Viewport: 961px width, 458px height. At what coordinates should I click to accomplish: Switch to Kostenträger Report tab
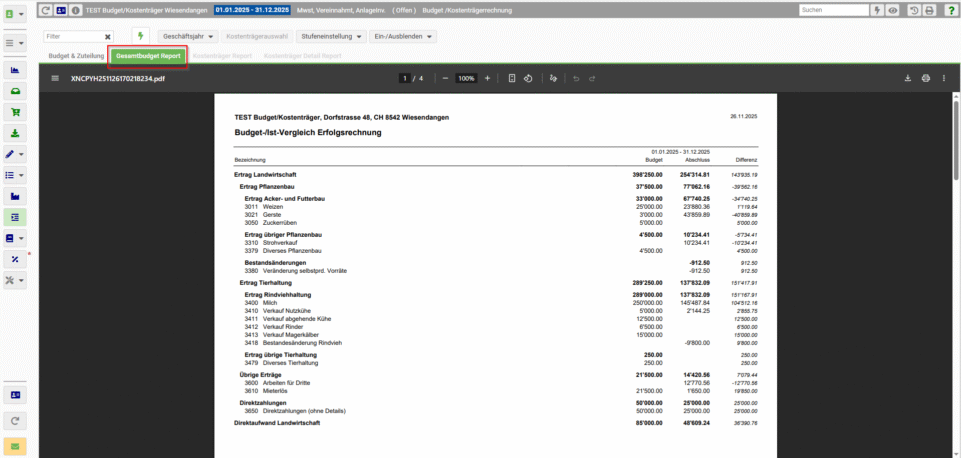(222, 56)
